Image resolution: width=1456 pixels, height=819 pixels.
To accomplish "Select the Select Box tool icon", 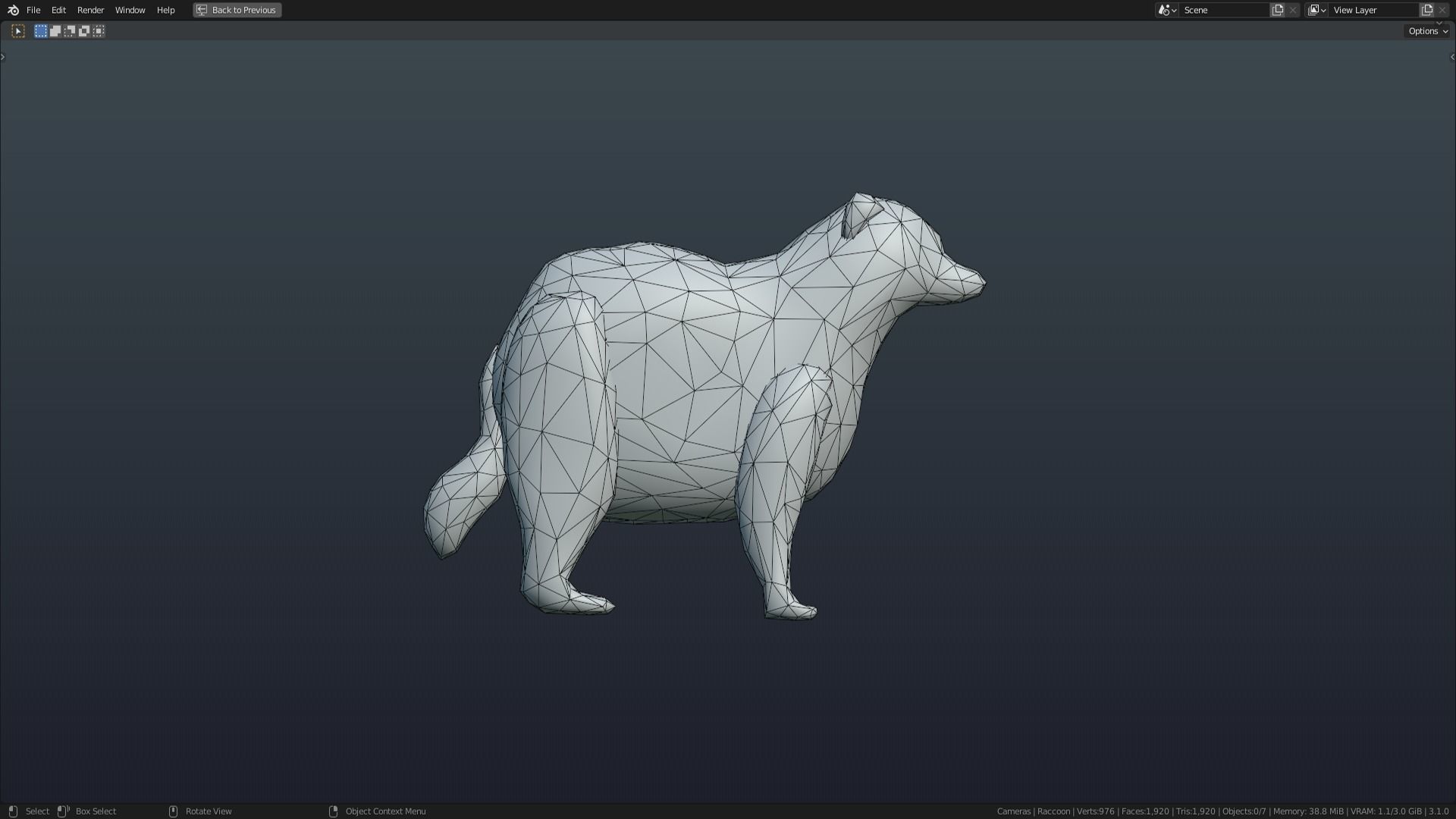I will point(18,31).
